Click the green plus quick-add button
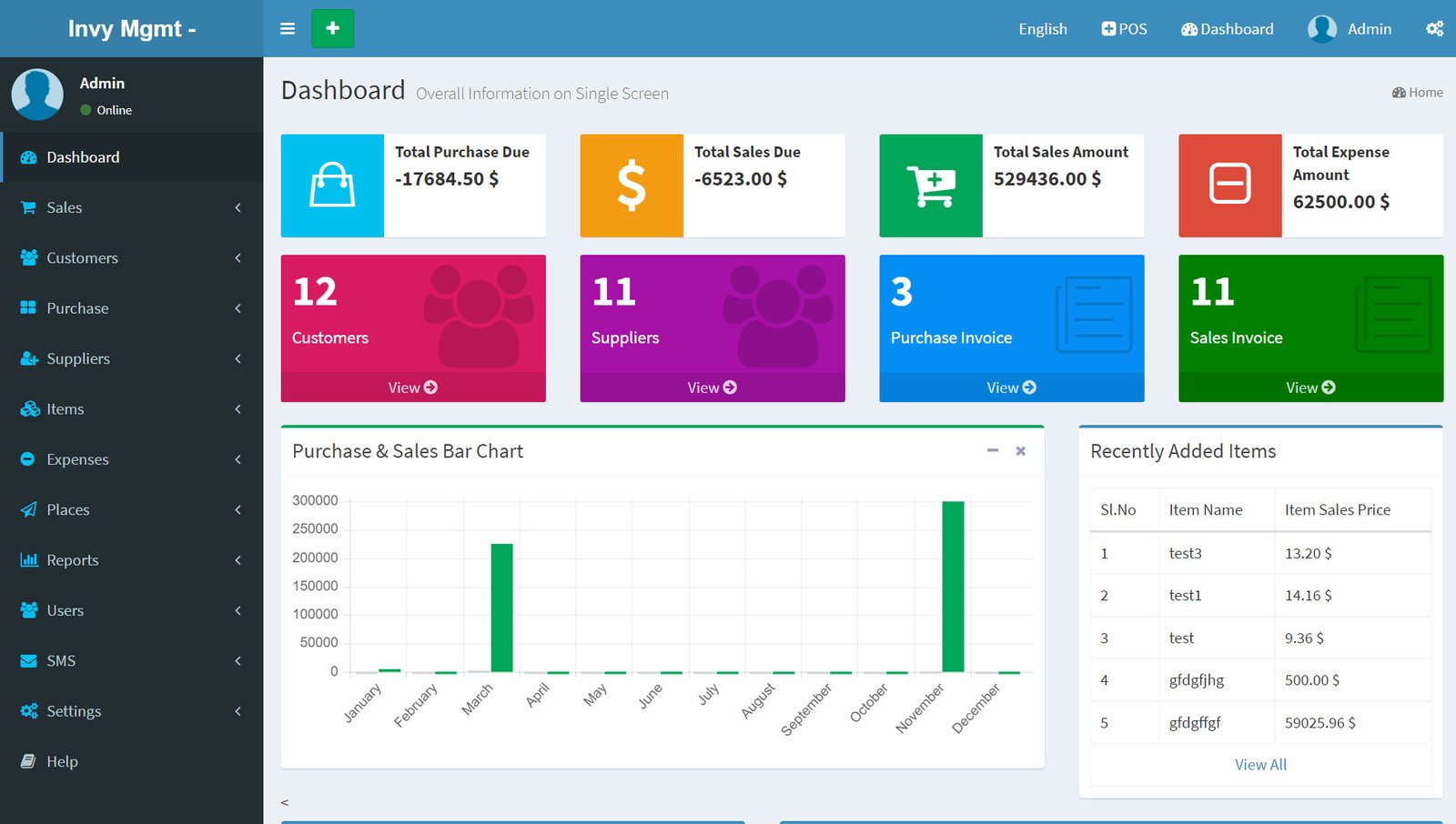Viewport: 1456px width, 824px height. point(332,29)
